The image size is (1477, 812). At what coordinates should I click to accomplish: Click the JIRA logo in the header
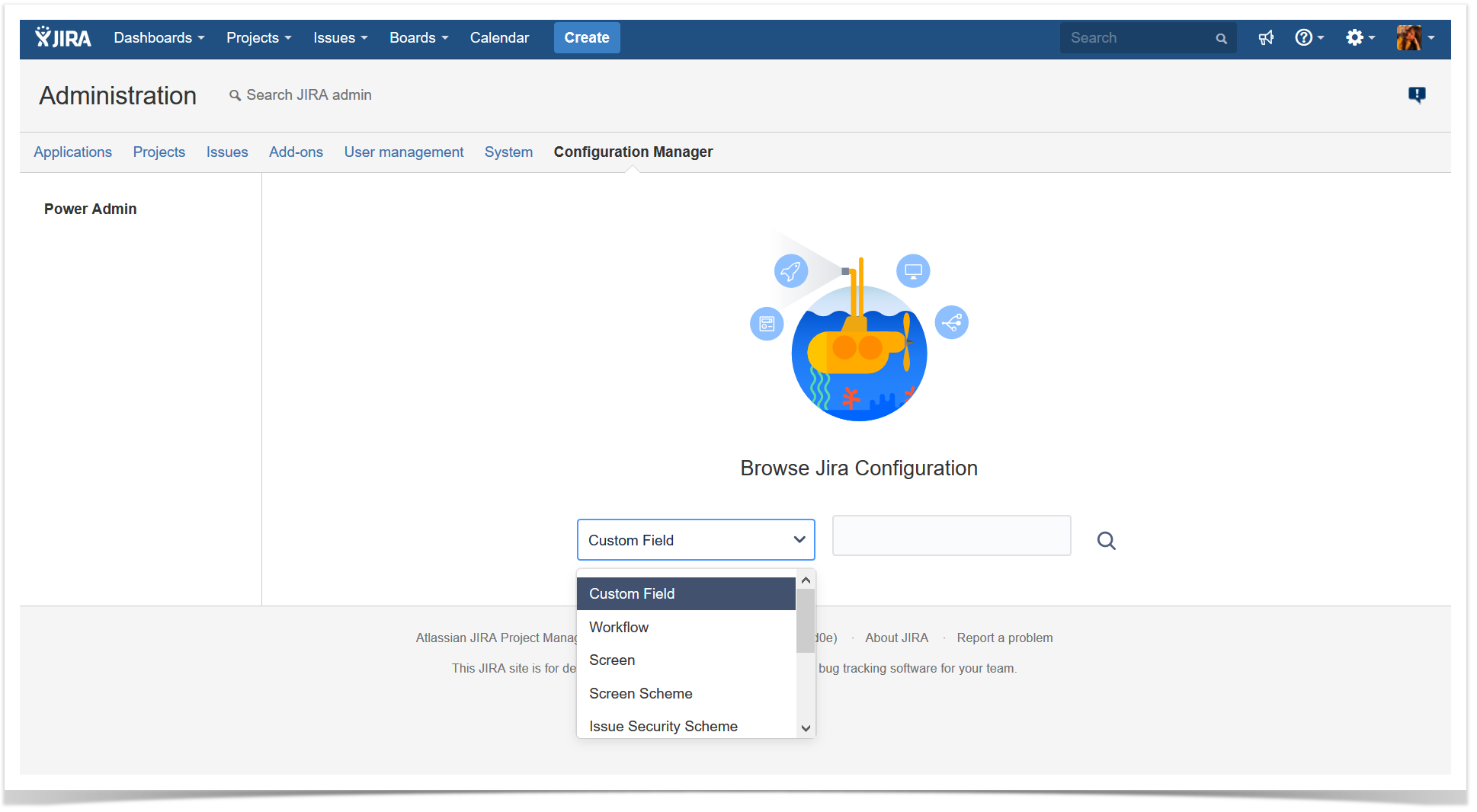(x=63, y=37)
